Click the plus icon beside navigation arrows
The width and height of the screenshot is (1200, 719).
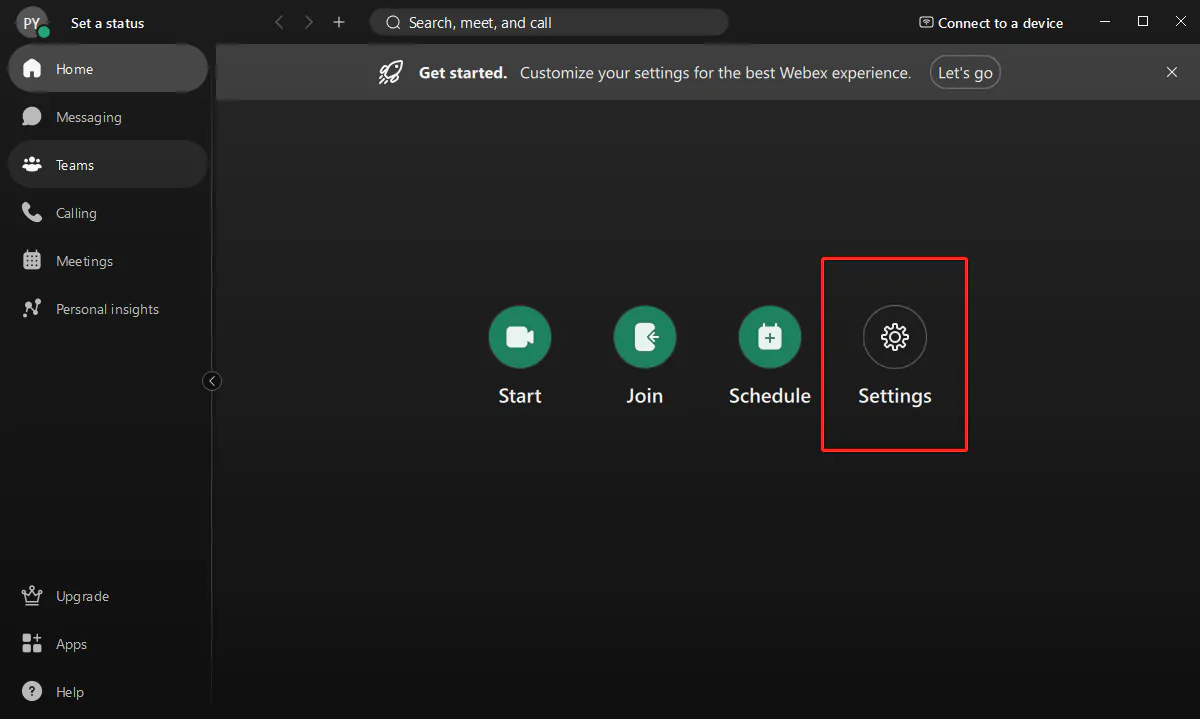pos(339,22)
